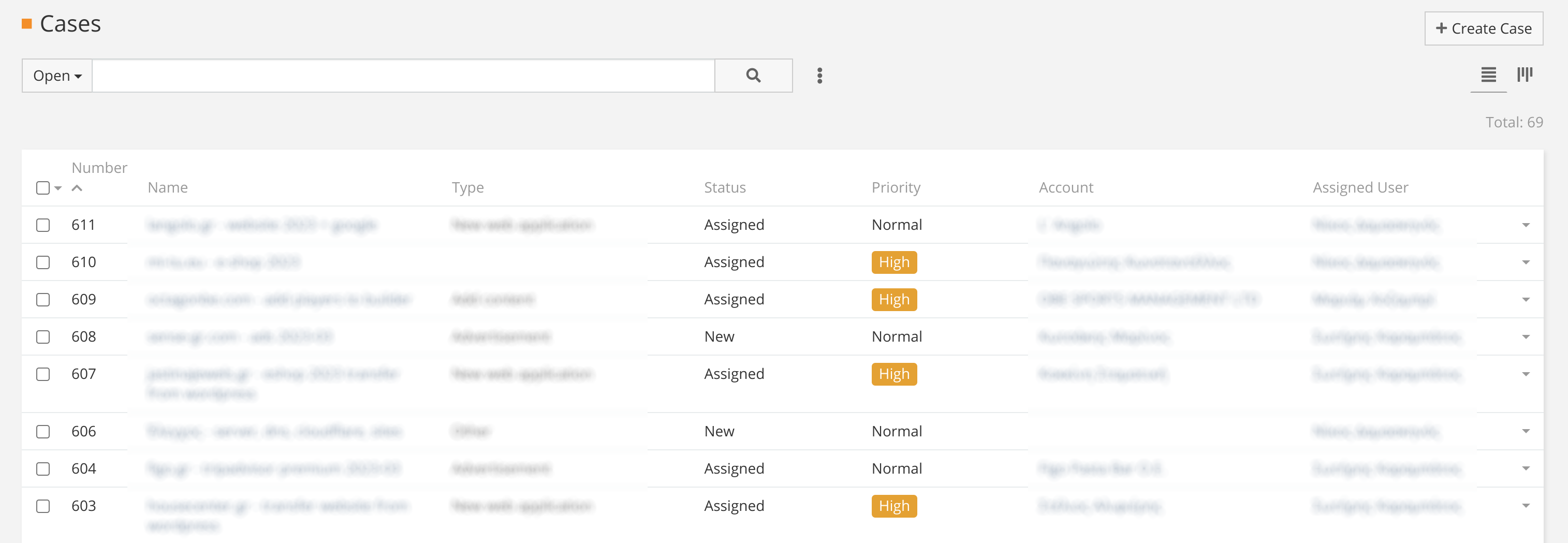Viewport: 1568px width, 543px height.
Task: Click the Cases page title
Action: [70, 24]
